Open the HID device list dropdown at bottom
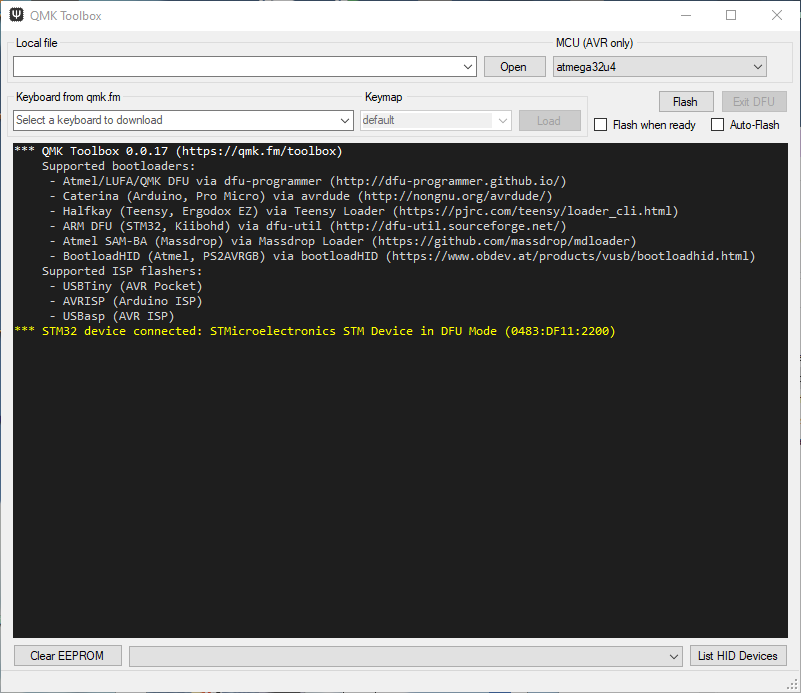Viewport: 801px width, 693px height. [674, 656]
